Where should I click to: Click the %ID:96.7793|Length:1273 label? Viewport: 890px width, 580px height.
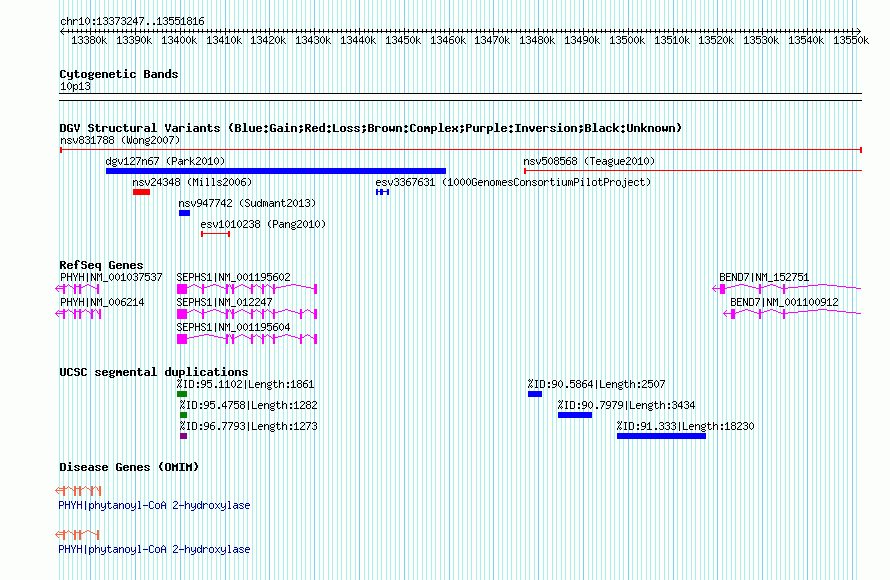(249, 426)
